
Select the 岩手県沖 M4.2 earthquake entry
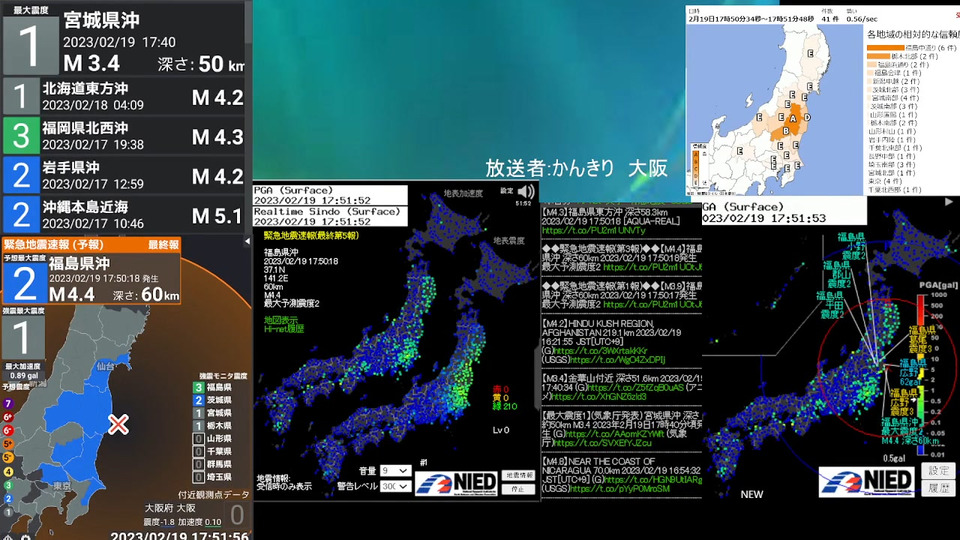124,175
